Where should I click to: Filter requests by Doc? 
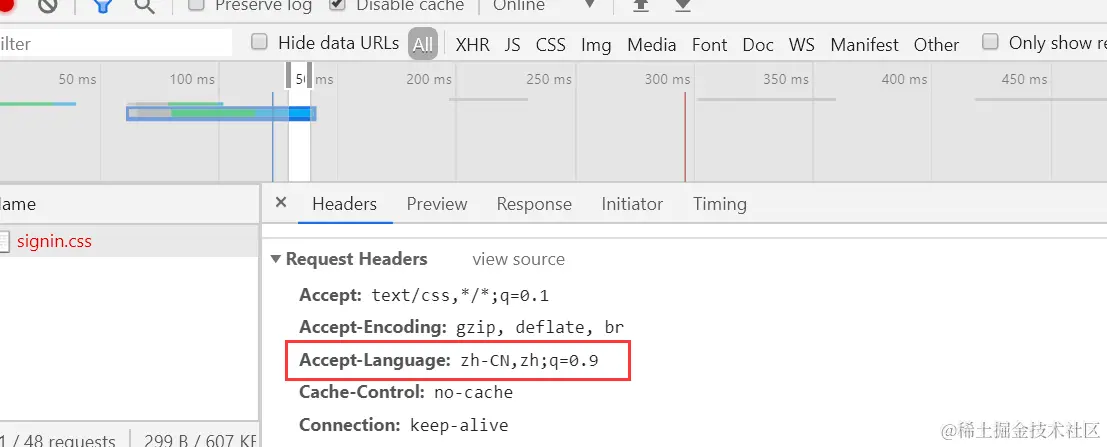point(758,44)
